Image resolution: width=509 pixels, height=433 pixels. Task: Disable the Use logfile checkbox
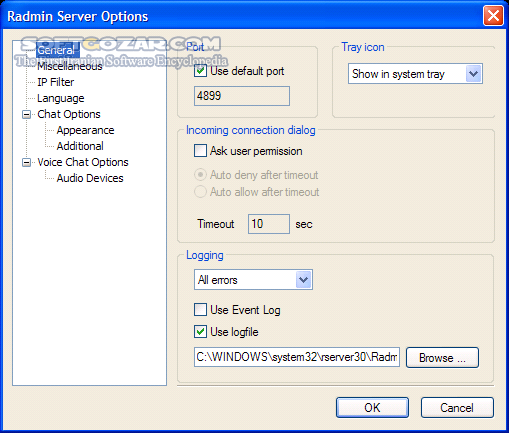click(x=200, y=332)
